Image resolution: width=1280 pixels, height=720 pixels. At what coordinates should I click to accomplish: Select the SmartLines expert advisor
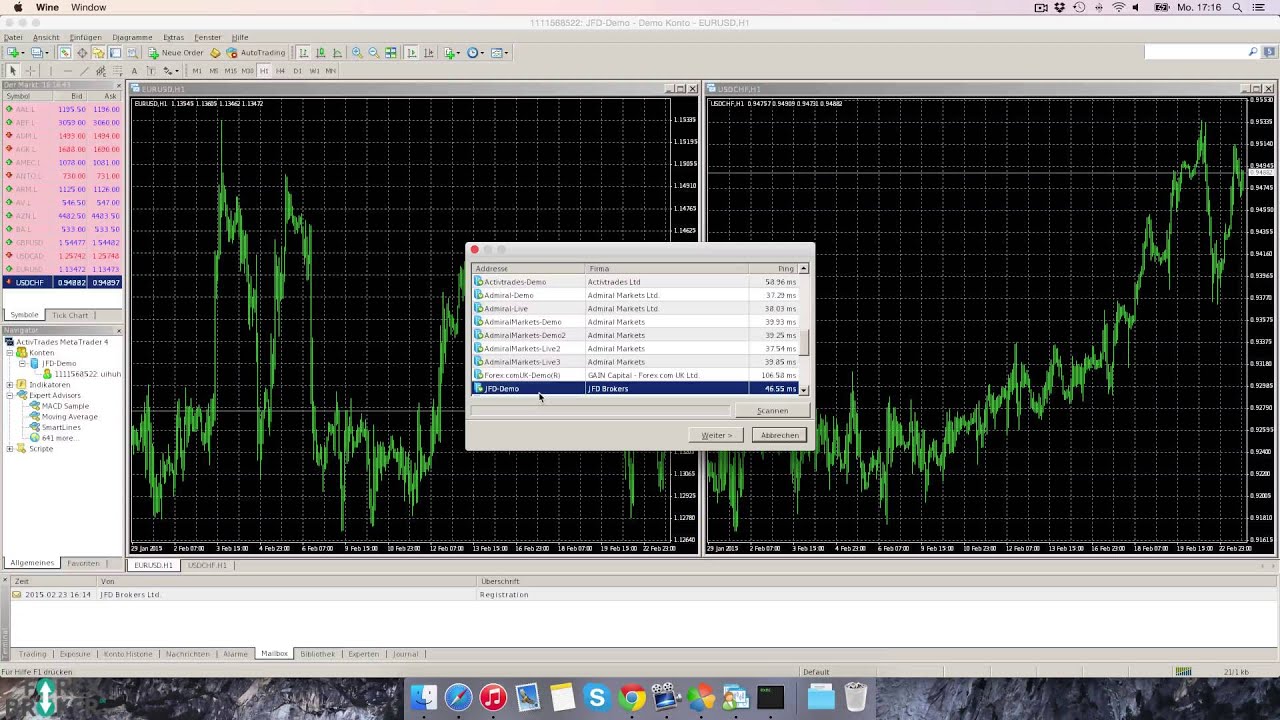(x=61, y=427)
